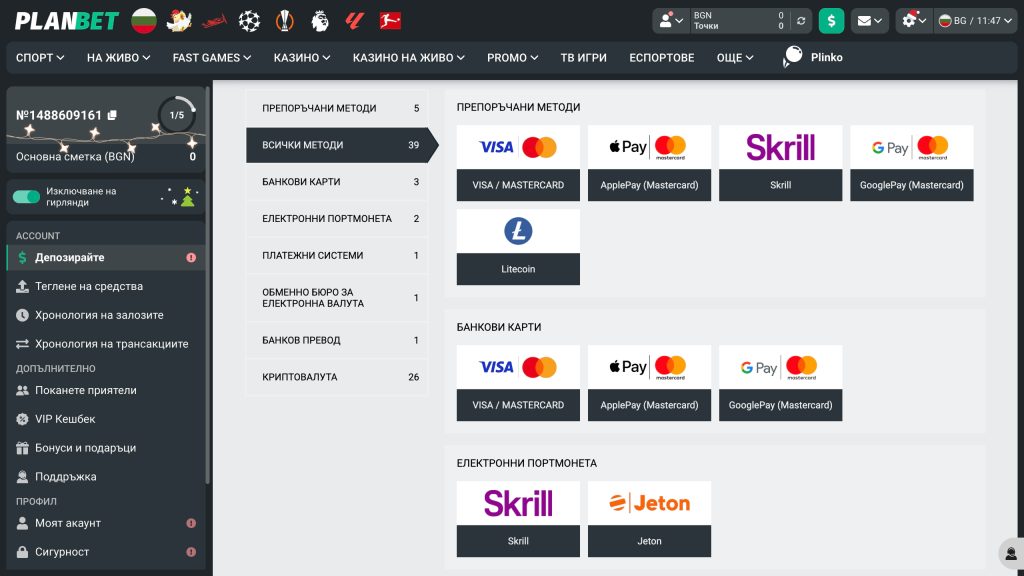The width and height of the screenshot is (1024, 576).
Task: Select Jeton e-wallet deposit option
Action: (649, 519)
